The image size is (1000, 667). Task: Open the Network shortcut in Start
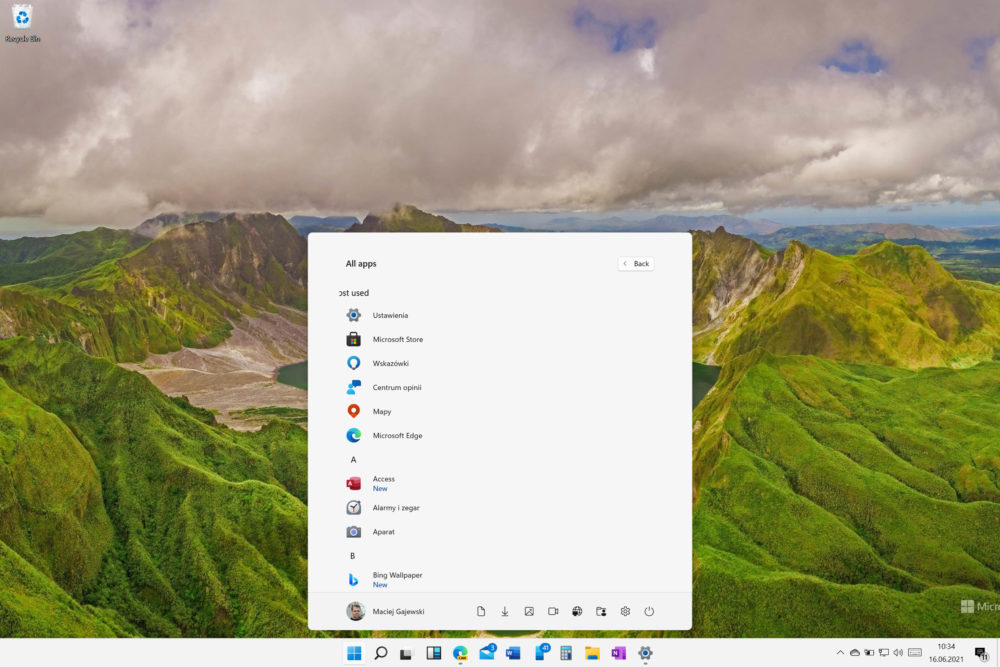pyautogui.click(x=577, y=612)
